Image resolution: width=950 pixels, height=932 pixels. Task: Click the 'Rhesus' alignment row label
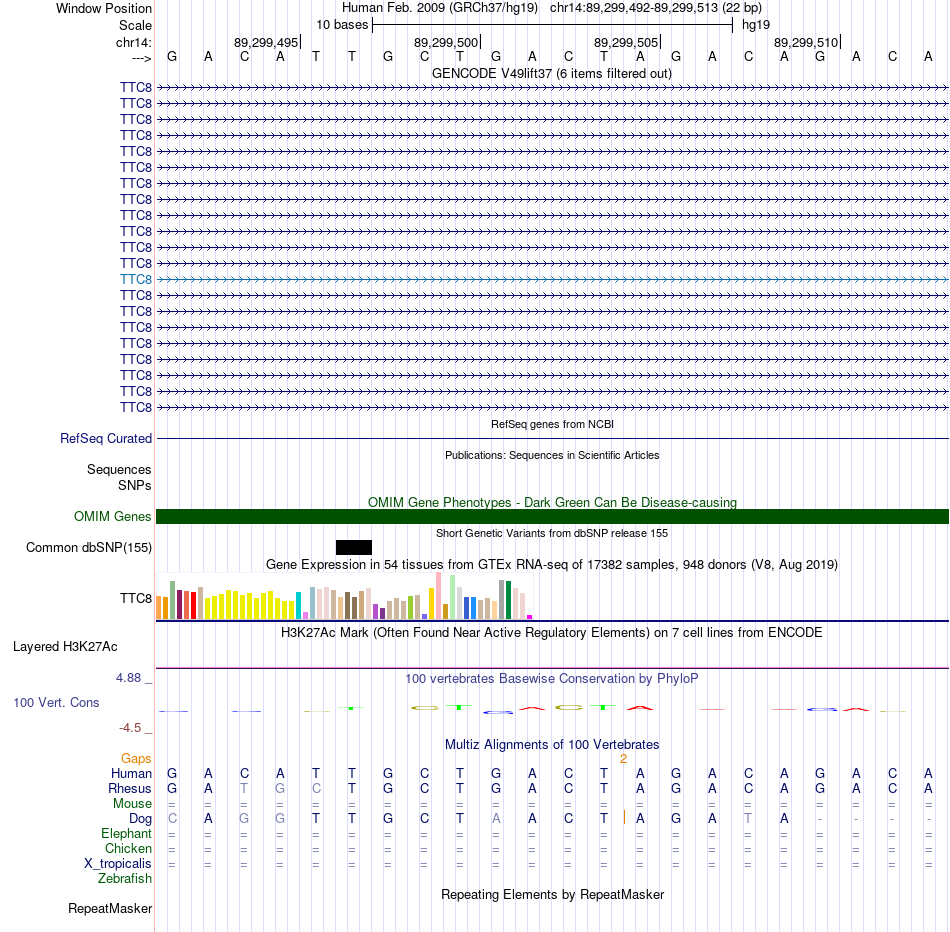(x=130, y=789)
